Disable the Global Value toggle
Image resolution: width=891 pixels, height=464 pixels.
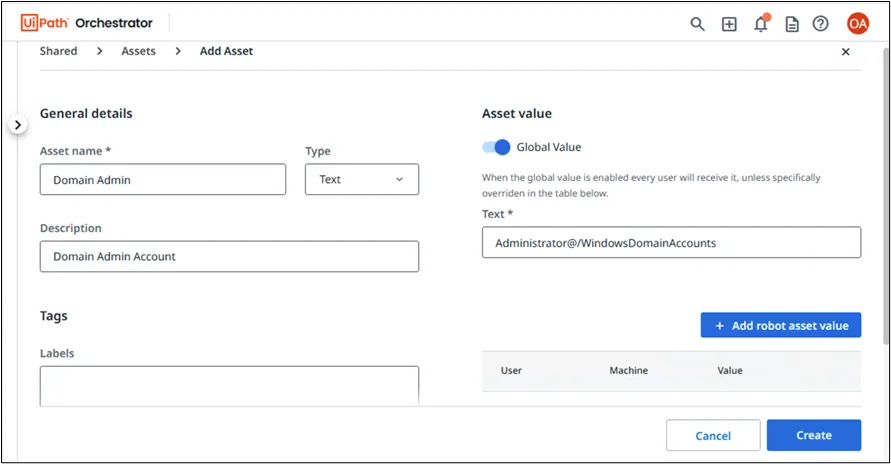tap(496, 147)
